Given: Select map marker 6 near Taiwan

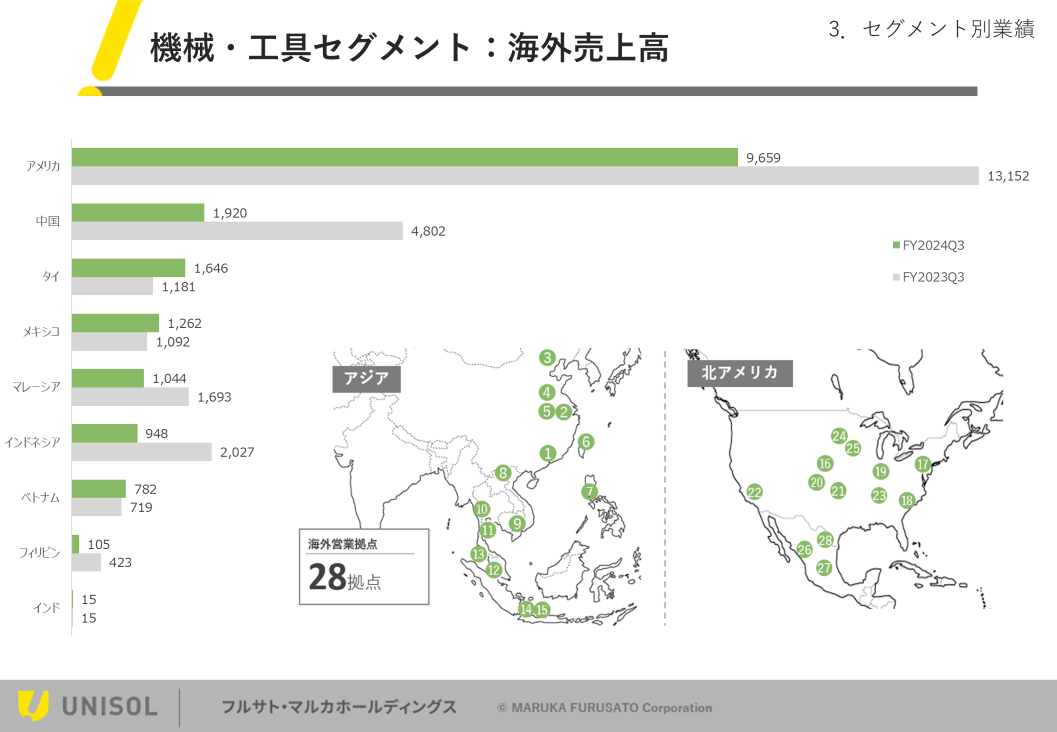Looking at the screenshot, I should 586,441.
